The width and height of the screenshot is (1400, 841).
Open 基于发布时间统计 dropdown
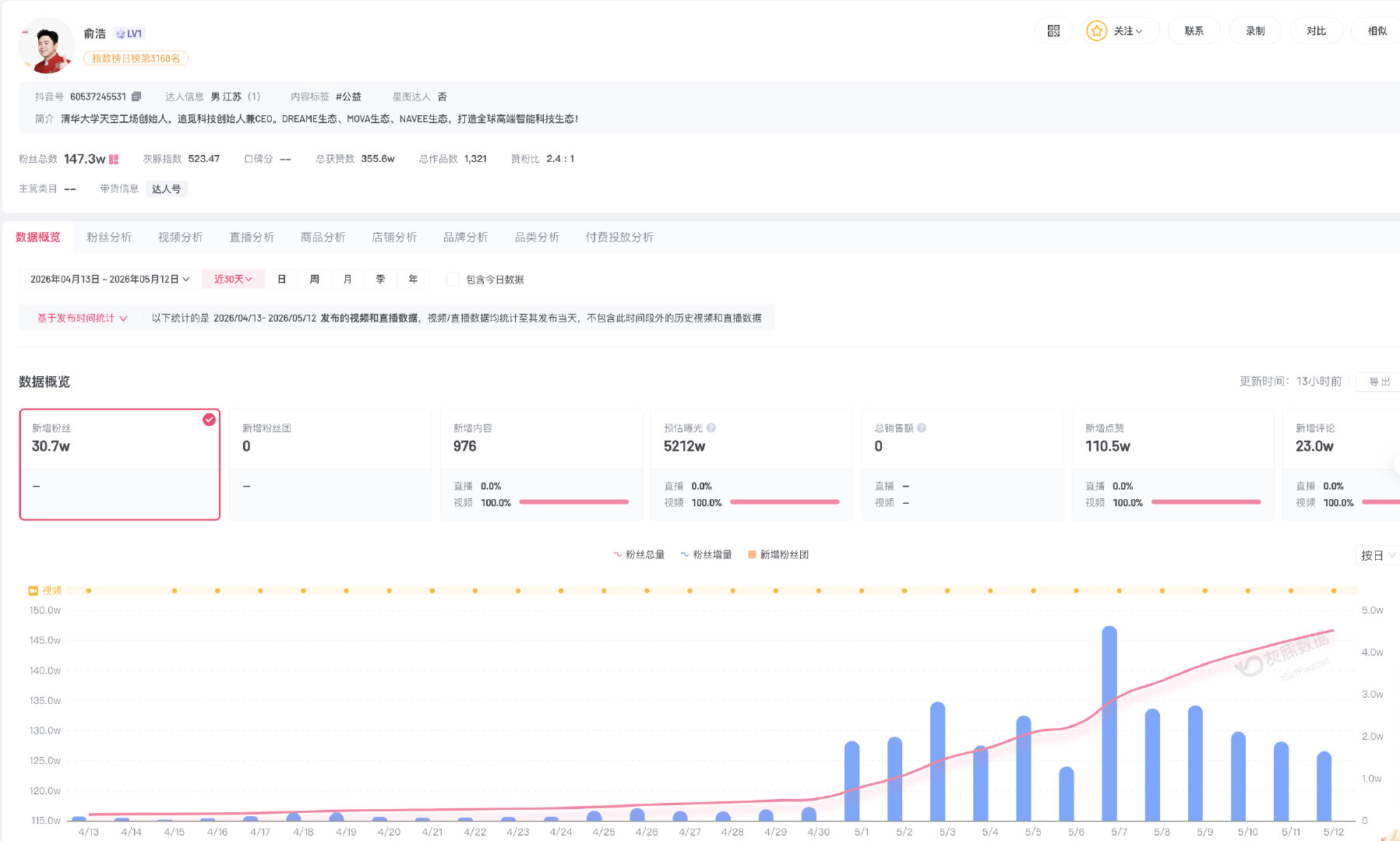(82, 318)
